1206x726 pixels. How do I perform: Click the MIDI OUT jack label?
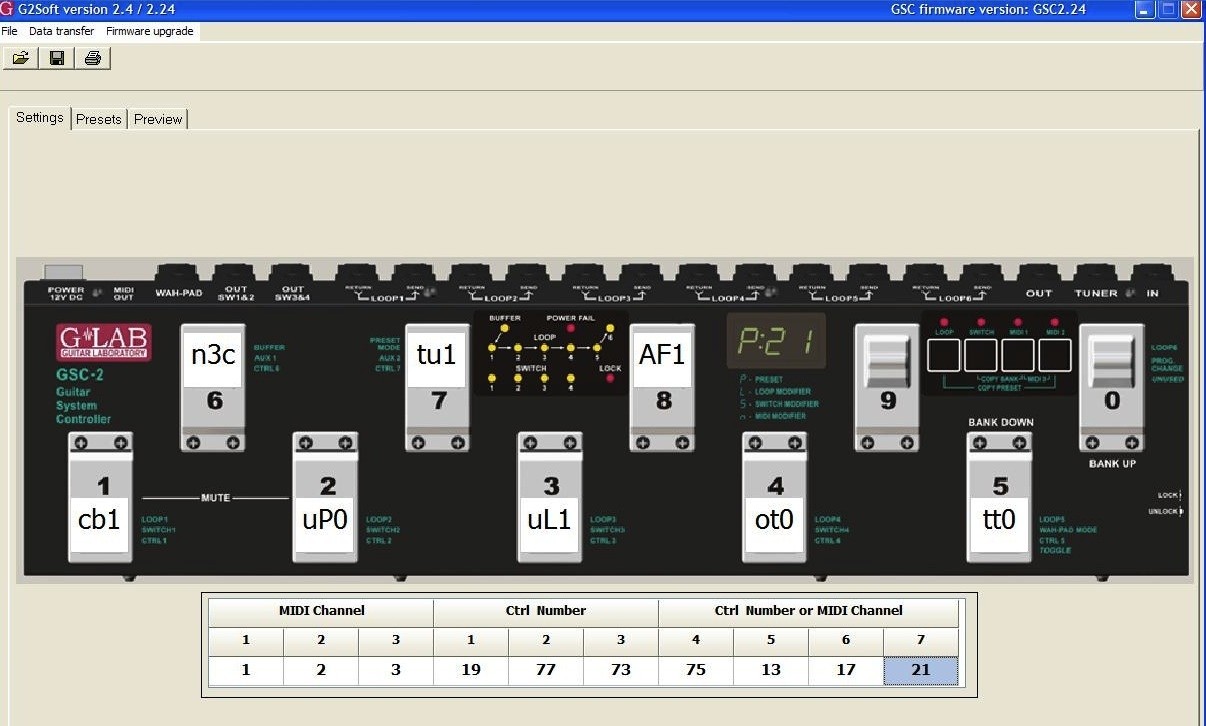tap(124, 293)
